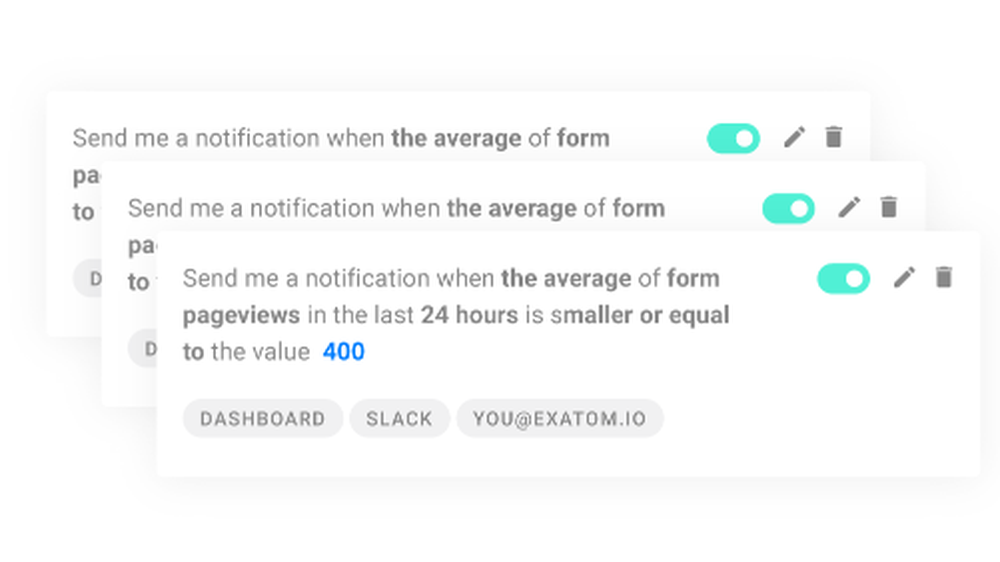Click the trash icon on the middle card
Image resolution: width=1000 pixels, height=562 pixels.
(888, 207)
